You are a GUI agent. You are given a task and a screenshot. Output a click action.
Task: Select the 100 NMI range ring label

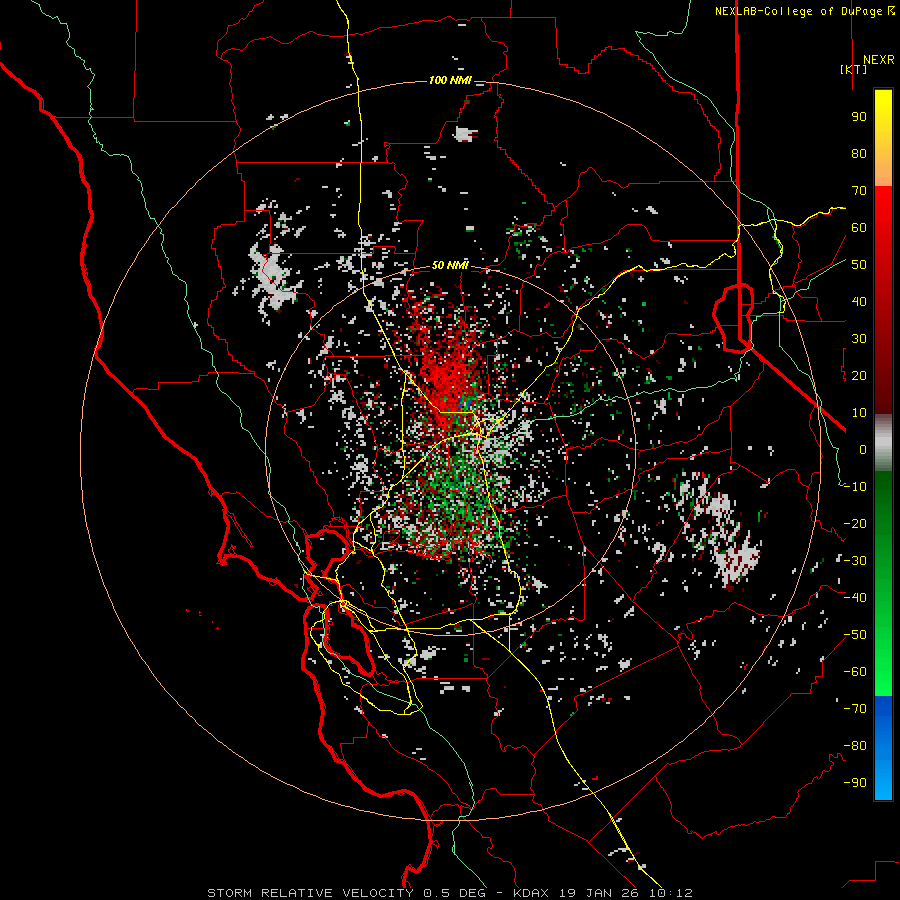[x=450, y=80]
